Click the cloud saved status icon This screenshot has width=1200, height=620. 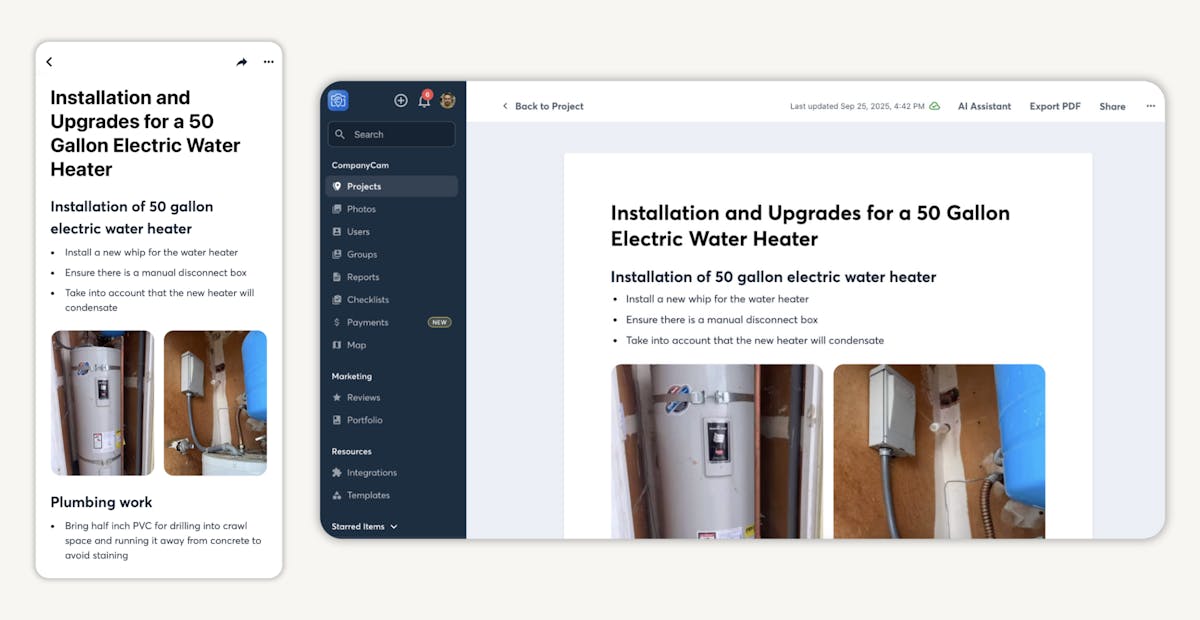pos(934,106)
